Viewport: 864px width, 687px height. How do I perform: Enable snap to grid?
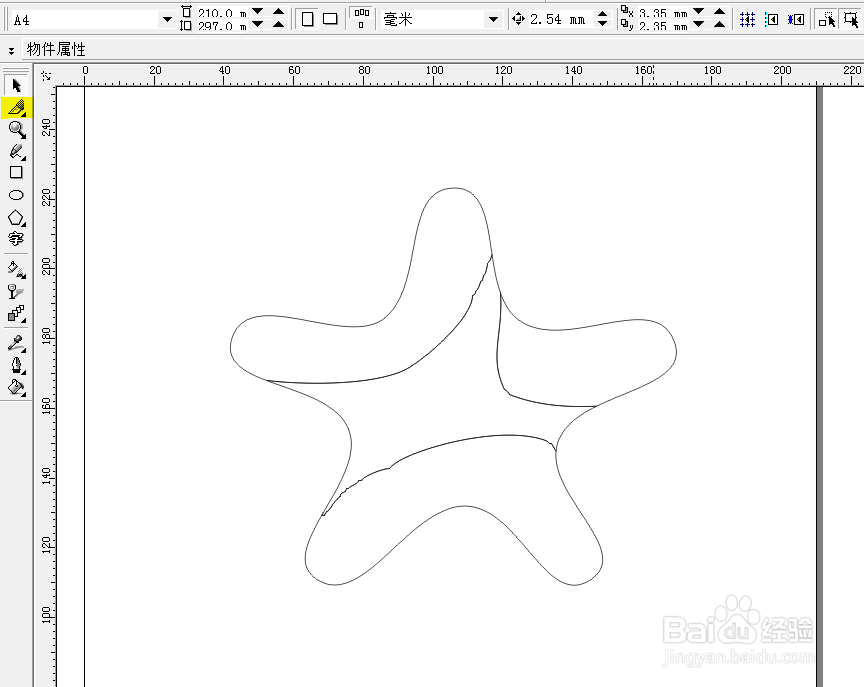(x=746, y=18)
